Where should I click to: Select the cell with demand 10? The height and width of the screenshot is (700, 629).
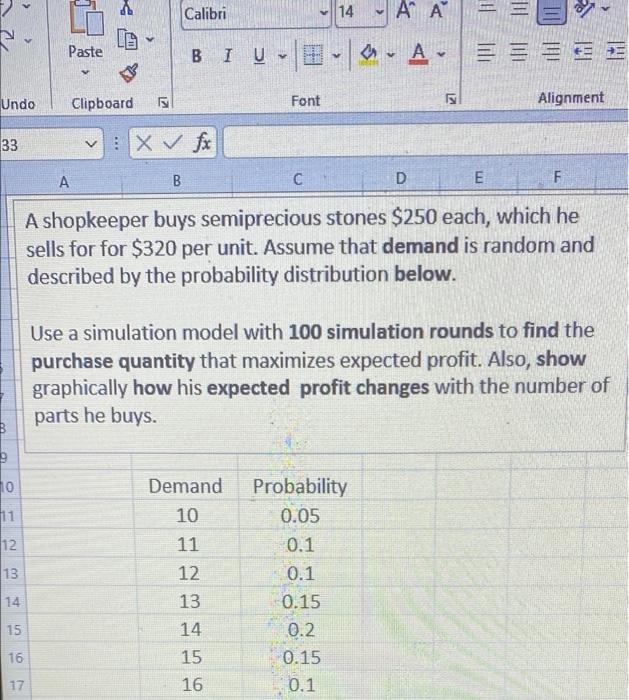pyautogui.click(x=187, y=516)
